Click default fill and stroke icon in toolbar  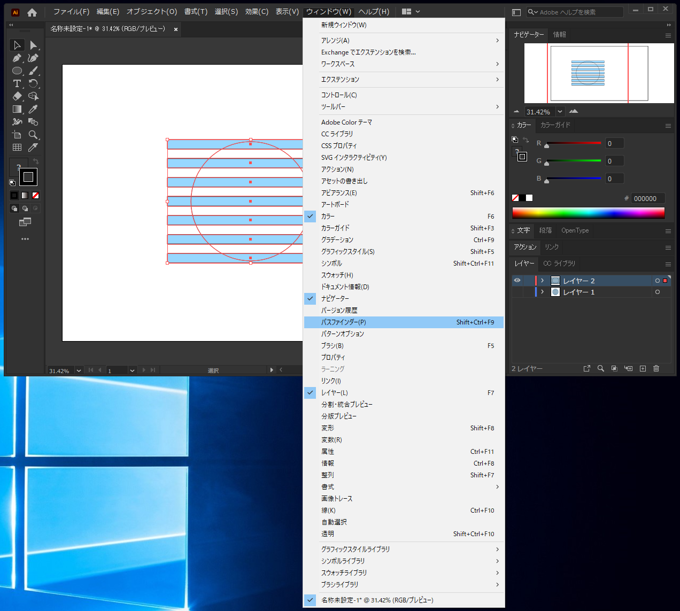[13, 183]
